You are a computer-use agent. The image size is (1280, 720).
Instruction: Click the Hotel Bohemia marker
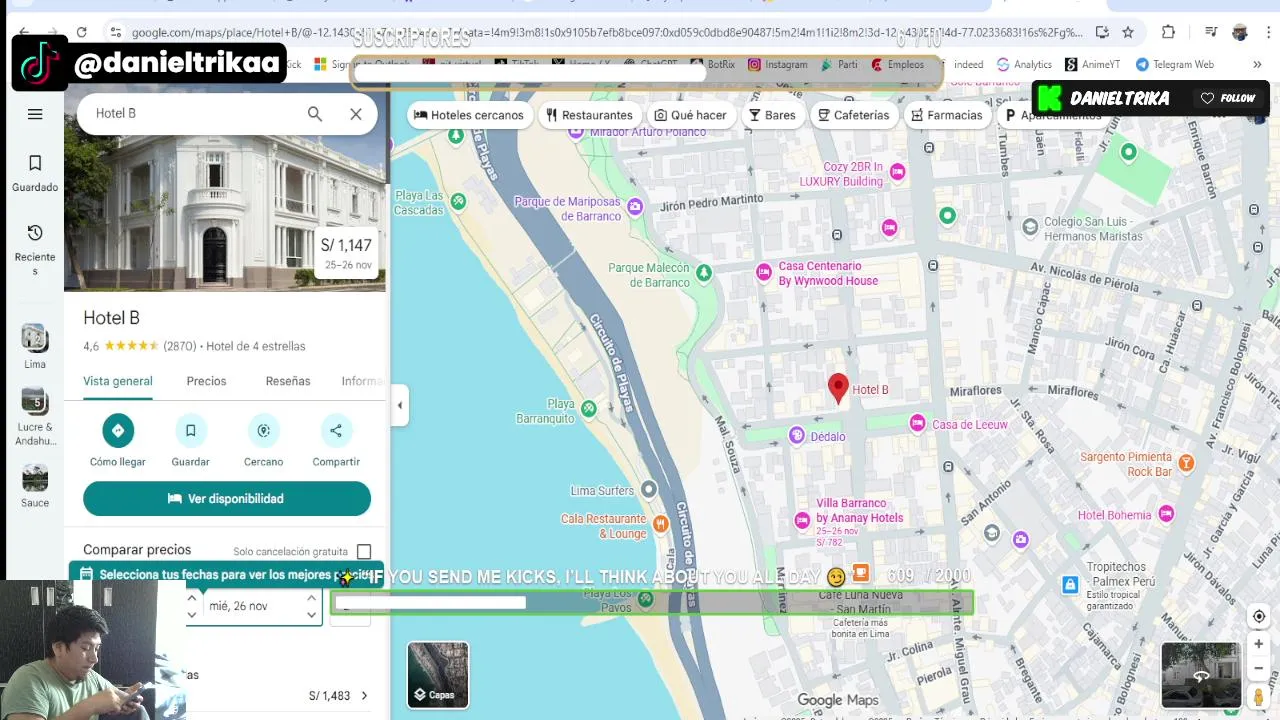point(1165,514)
